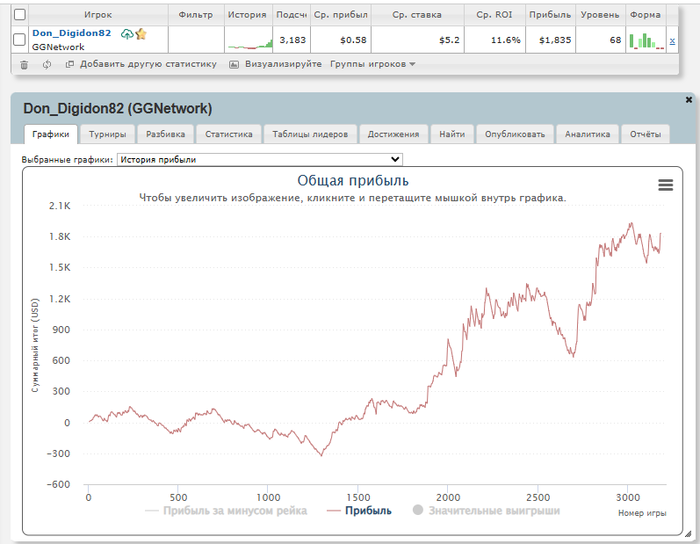
Task: Open the Таблицы лидеров tab
Action: pyautogui.click(x=310, y=134)
